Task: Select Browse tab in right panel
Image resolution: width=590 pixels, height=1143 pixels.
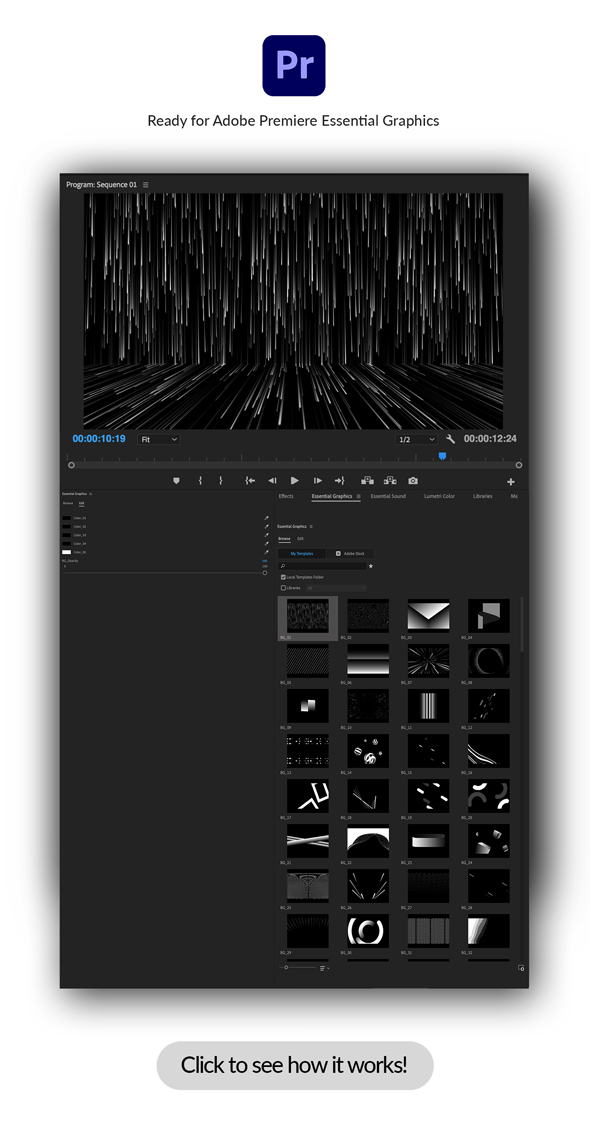Action: click(x=284, y=539)
